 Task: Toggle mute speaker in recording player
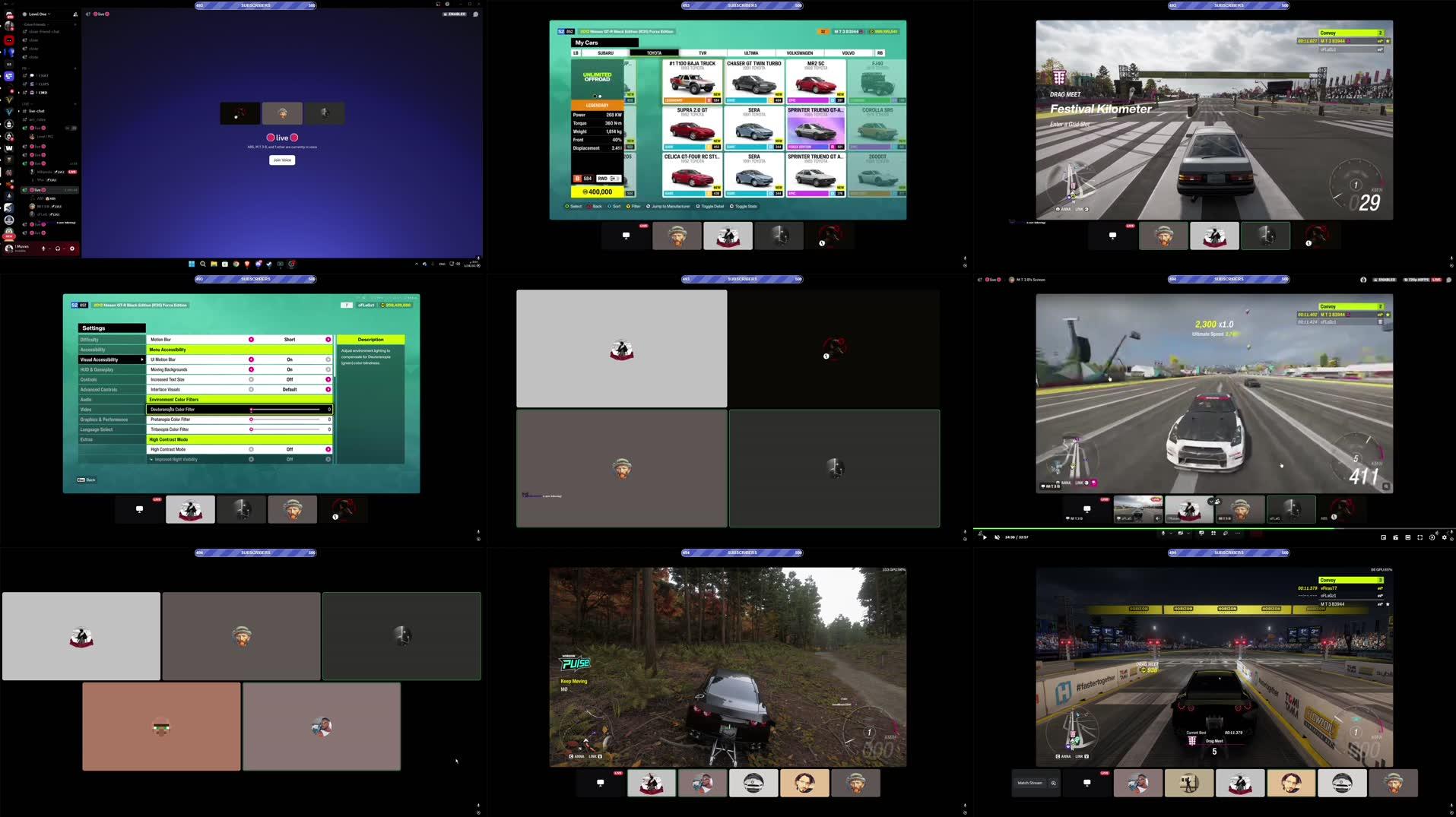997,537
